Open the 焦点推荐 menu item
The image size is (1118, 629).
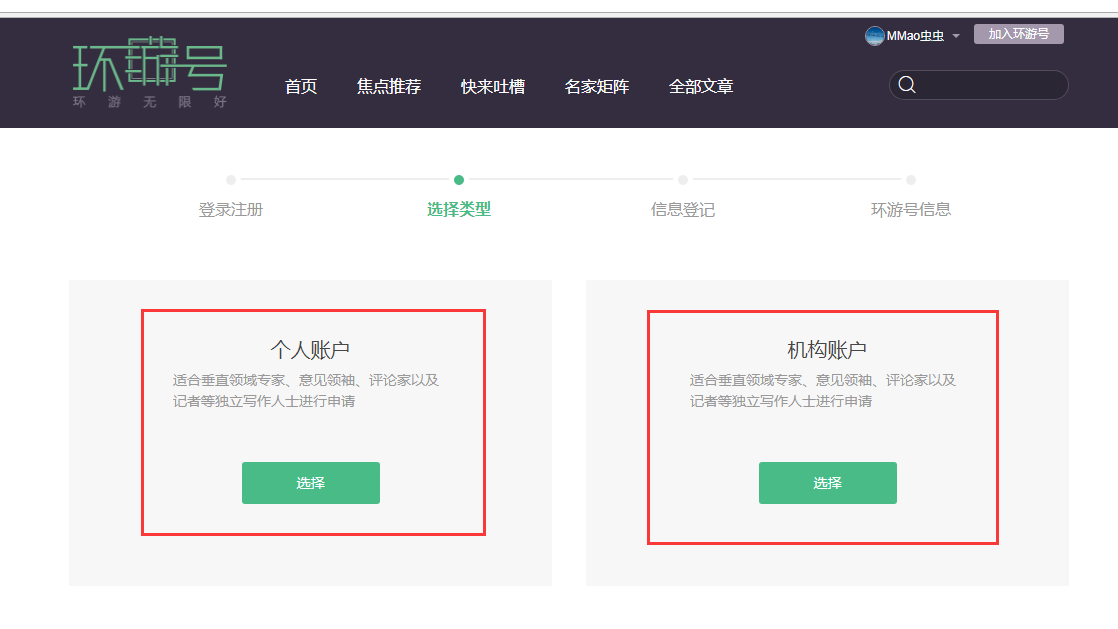tap(389, 86)
